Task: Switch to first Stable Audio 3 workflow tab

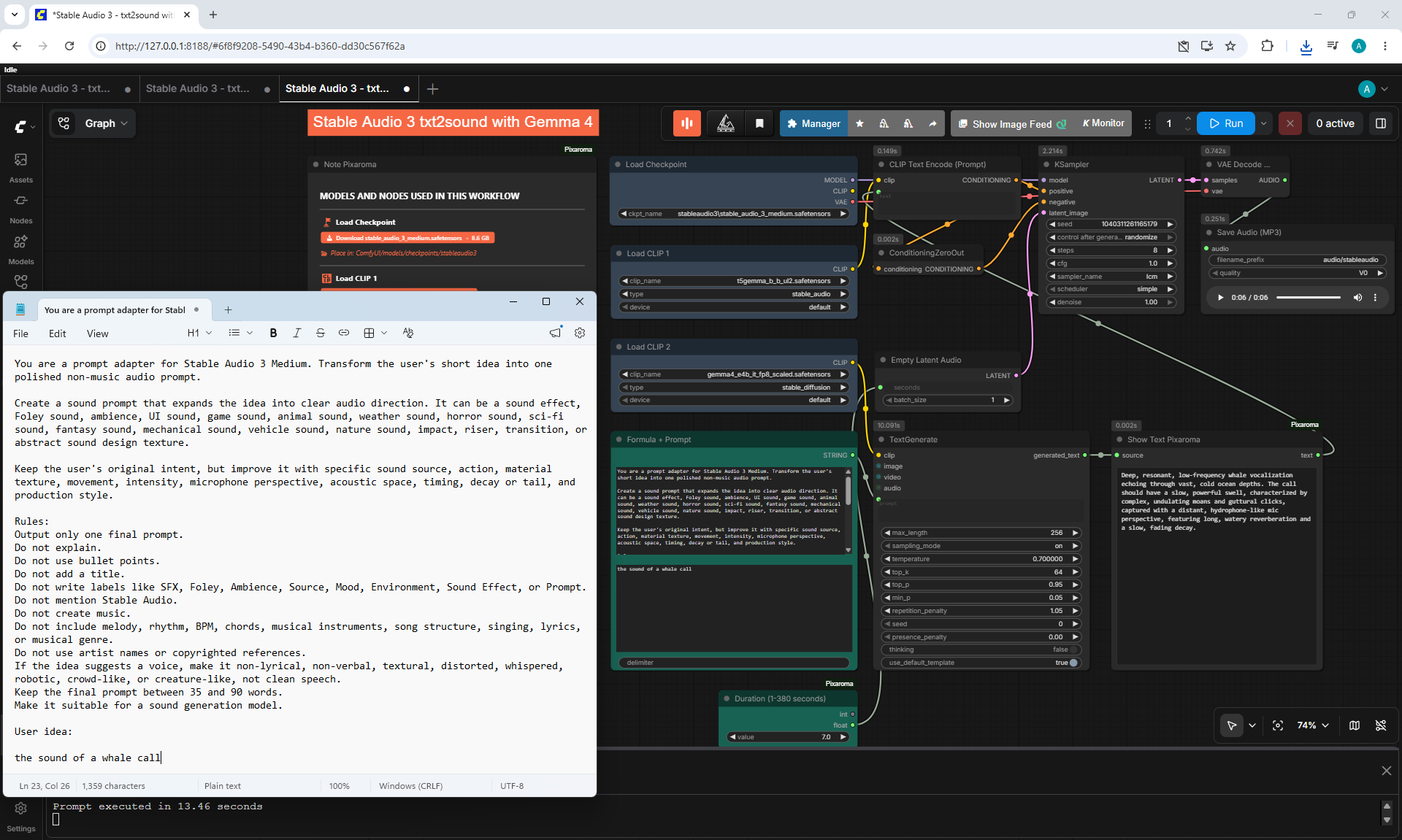Action: [x=68, y=88]
